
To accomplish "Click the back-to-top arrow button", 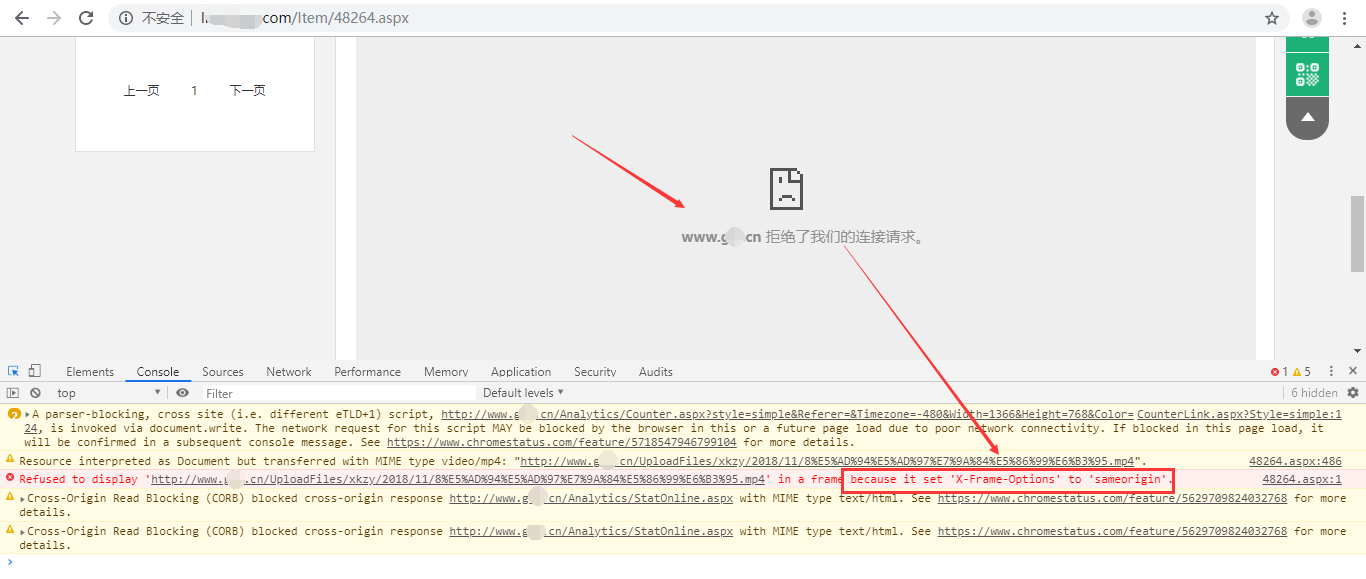I will coord(1307,118).
